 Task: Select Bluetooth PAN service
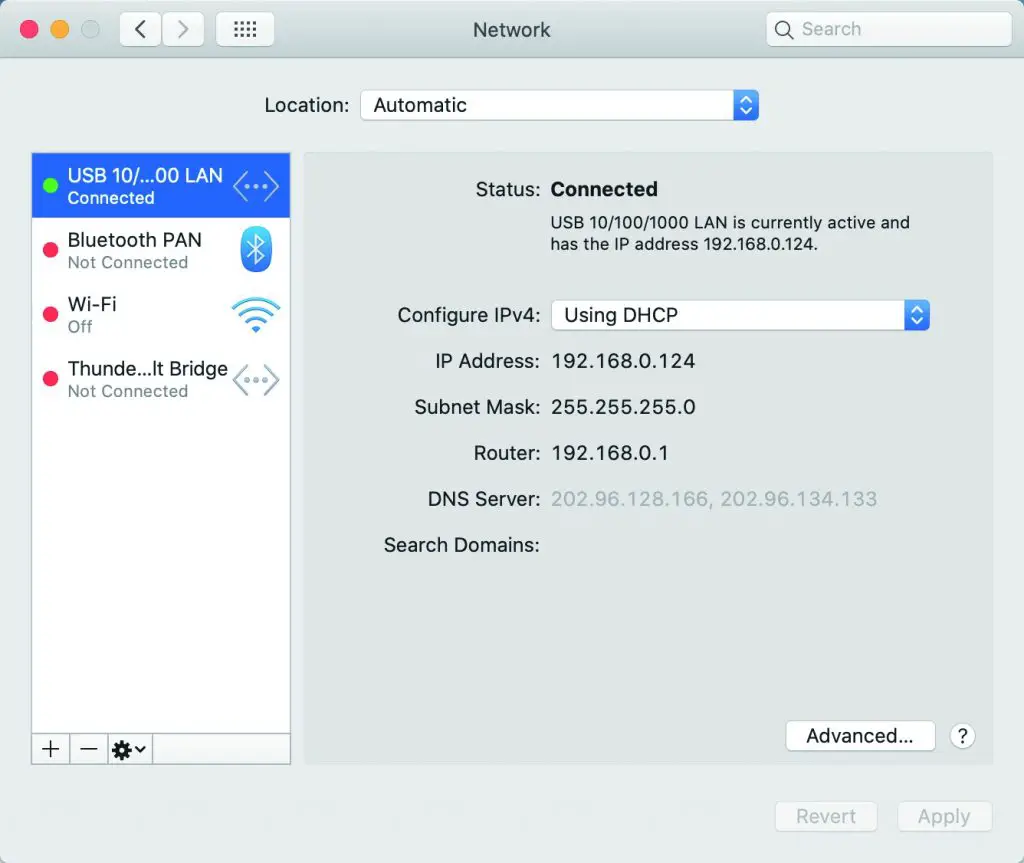point(161,250)
